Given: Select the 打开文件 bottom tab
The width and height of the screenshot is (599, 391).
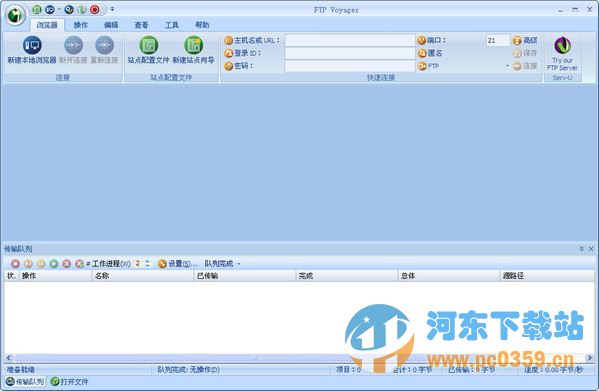Looking at the screenshot, I should pyautogui.click(x=70, y=381).
